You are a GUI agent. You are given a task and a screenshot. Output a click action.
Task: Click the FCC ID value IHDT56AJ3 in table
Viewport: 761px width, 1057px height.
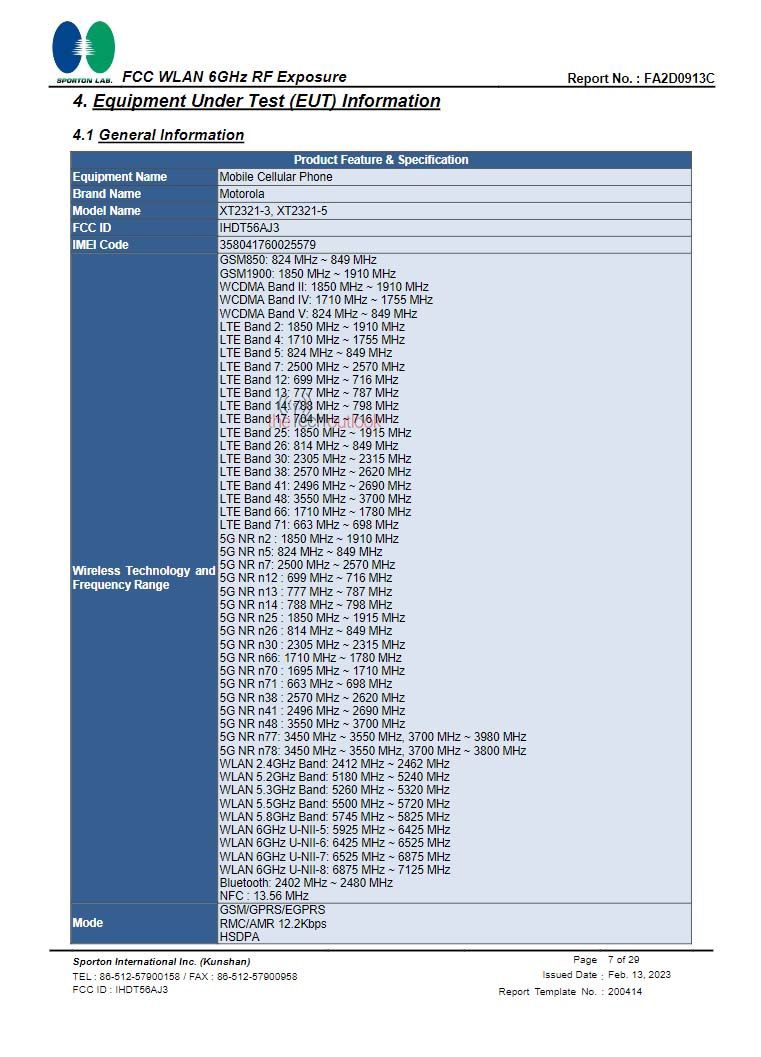(x=249, y=228)
